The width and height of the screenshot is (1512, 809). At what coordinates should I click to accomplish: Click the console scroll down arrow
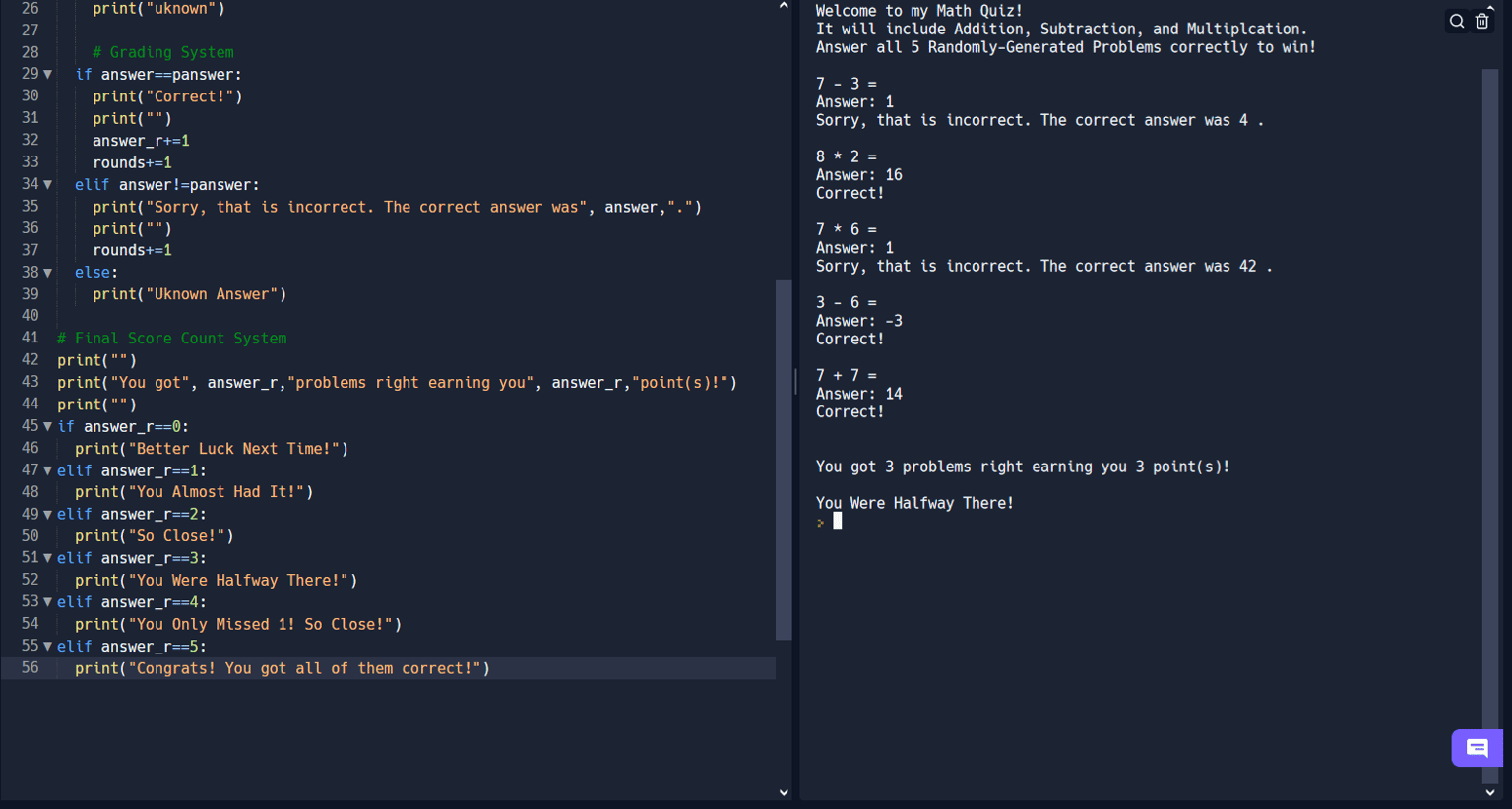point(1490,792)
